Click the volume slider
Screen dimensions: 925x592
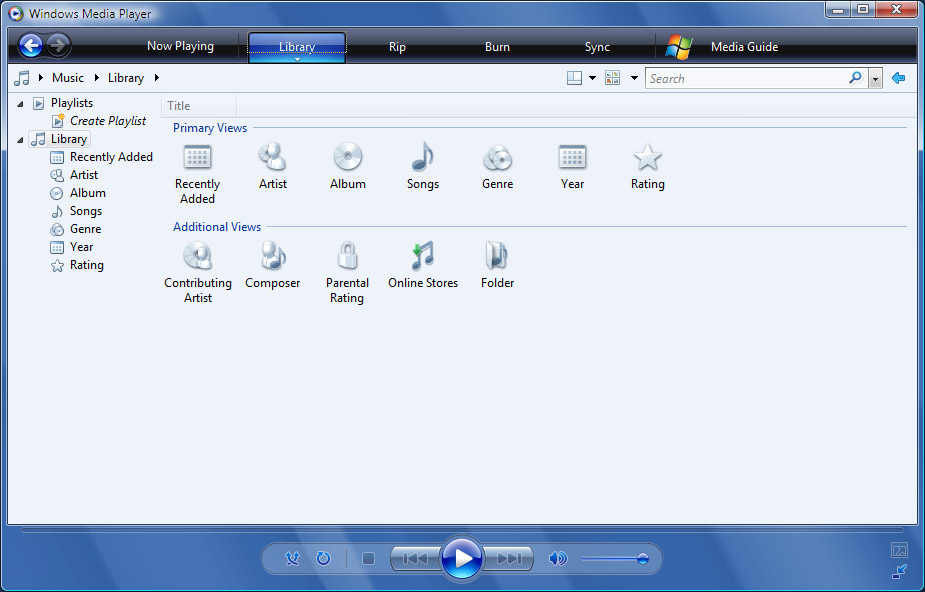(x=614, y=559)
